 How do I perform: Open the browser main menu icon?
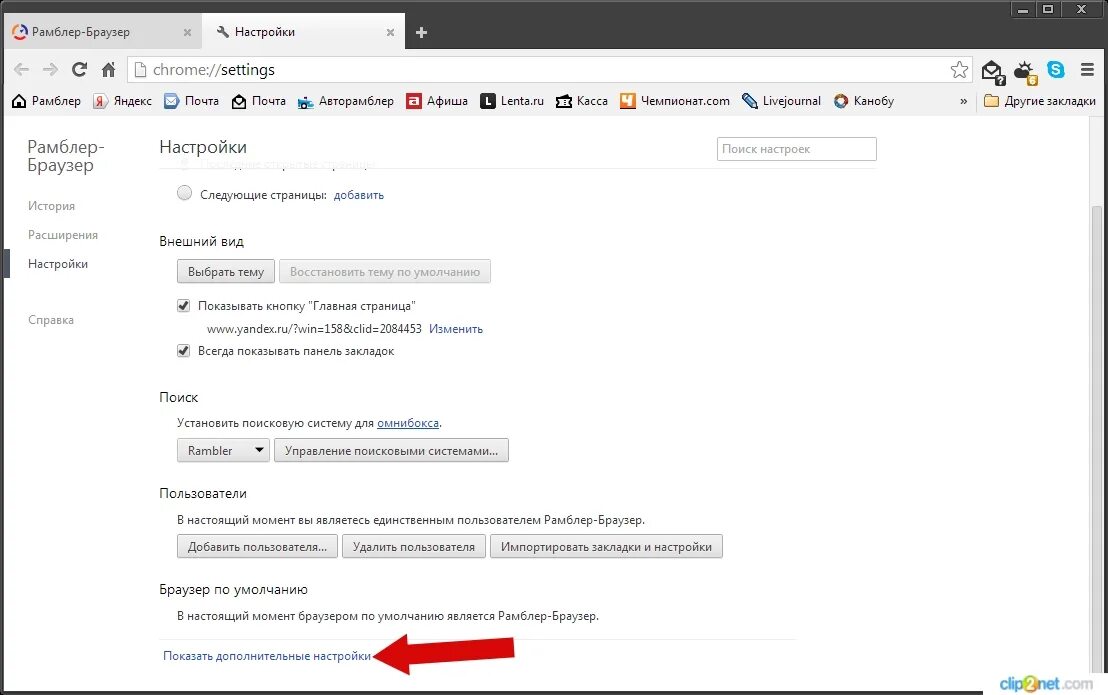[1088, 69]
